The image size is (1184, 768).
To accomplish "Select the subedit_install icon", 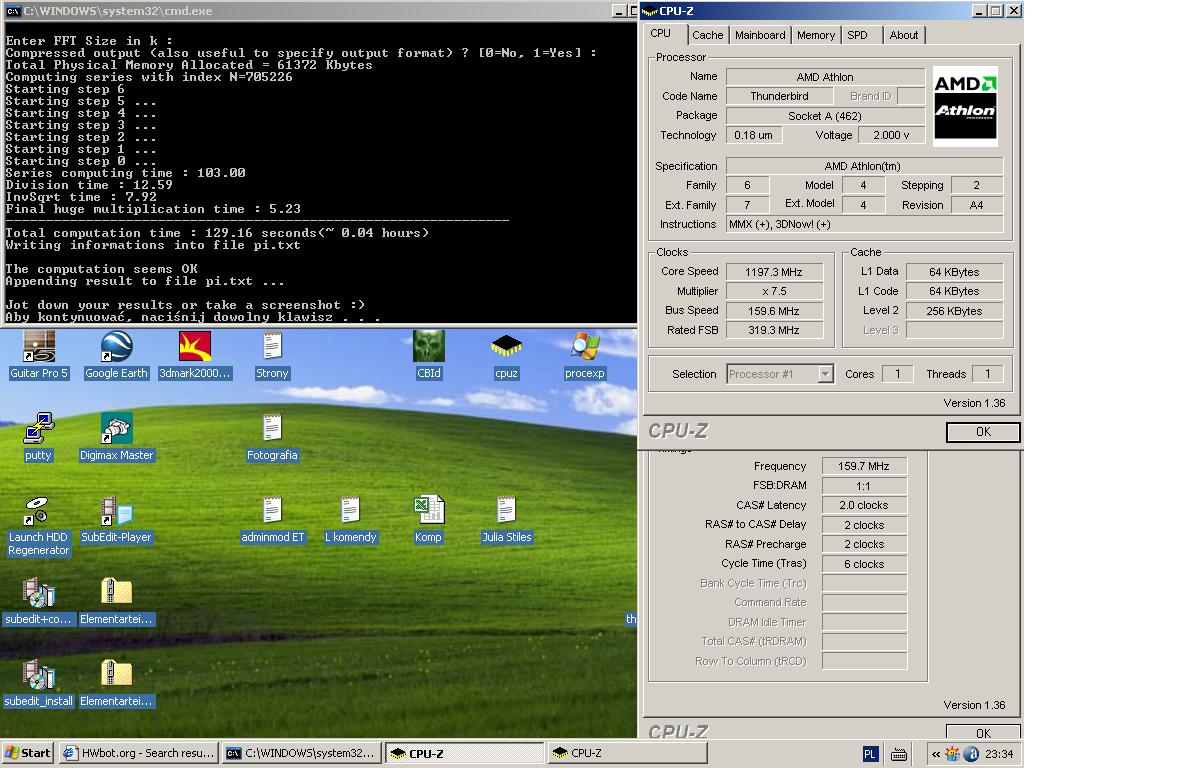I will 38,683.
